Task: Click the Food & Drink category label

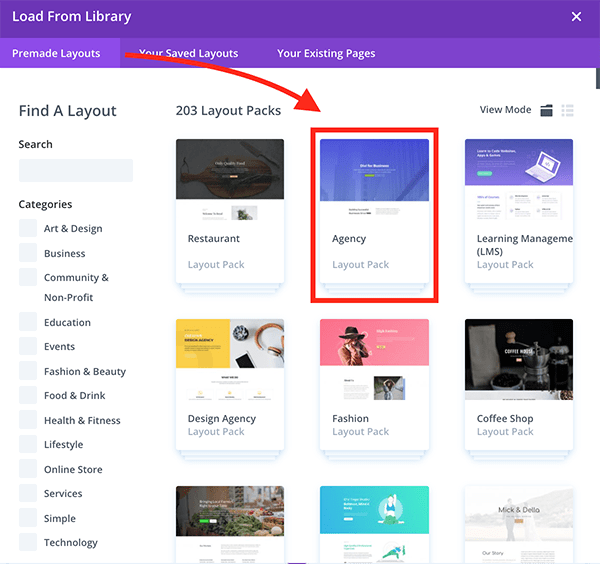Action: [75, 395]
